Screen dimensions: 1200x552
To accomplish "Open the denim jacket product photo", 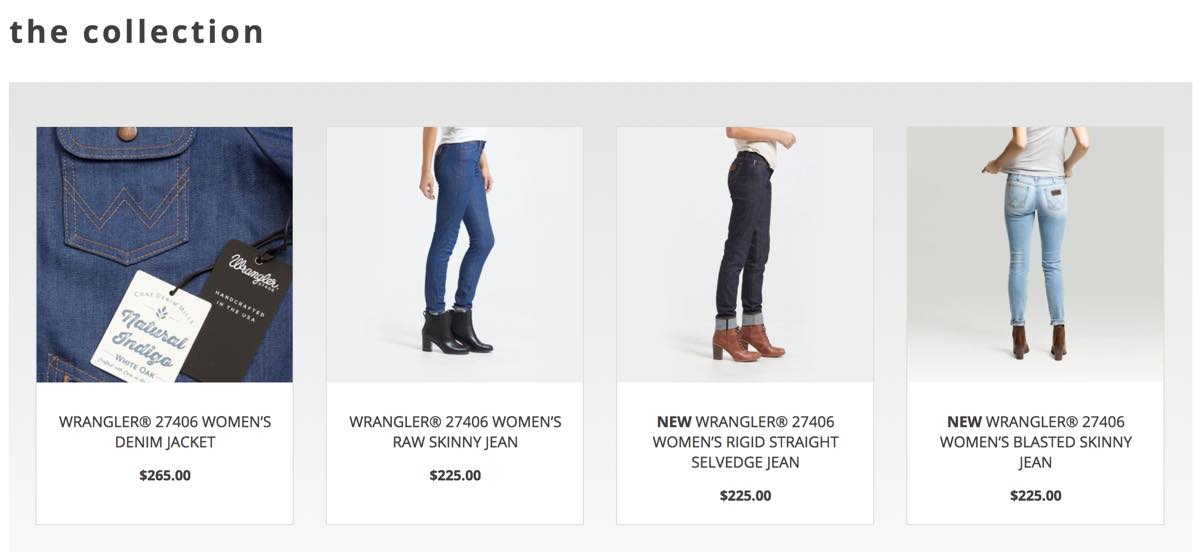I will 165,254.
